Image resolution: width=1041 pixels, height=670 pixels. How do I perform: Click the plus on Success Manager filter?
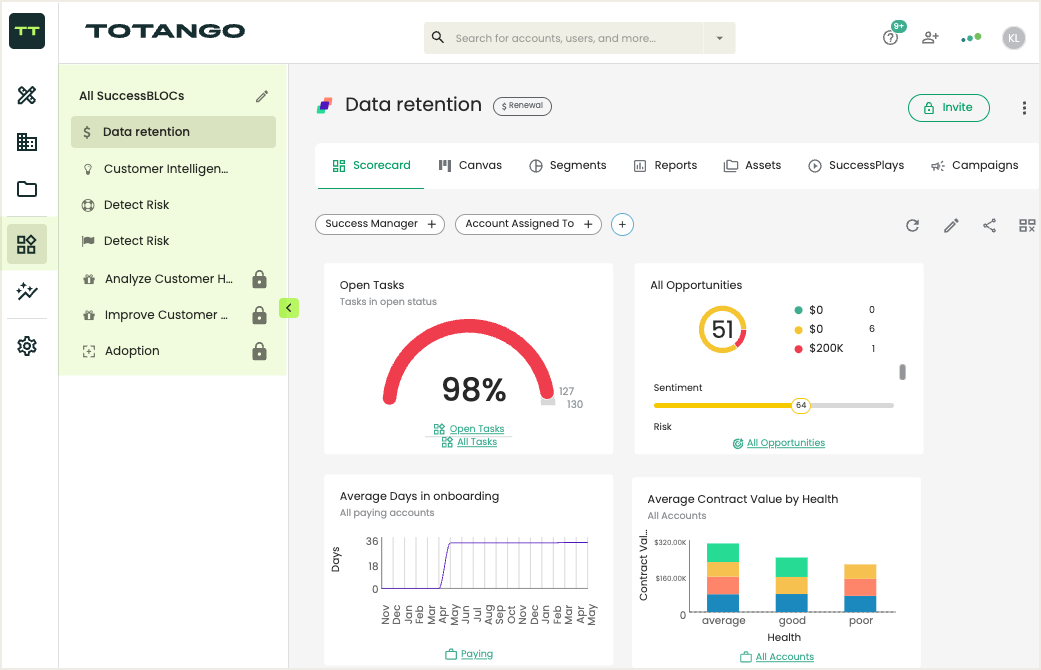click(432, 224)
